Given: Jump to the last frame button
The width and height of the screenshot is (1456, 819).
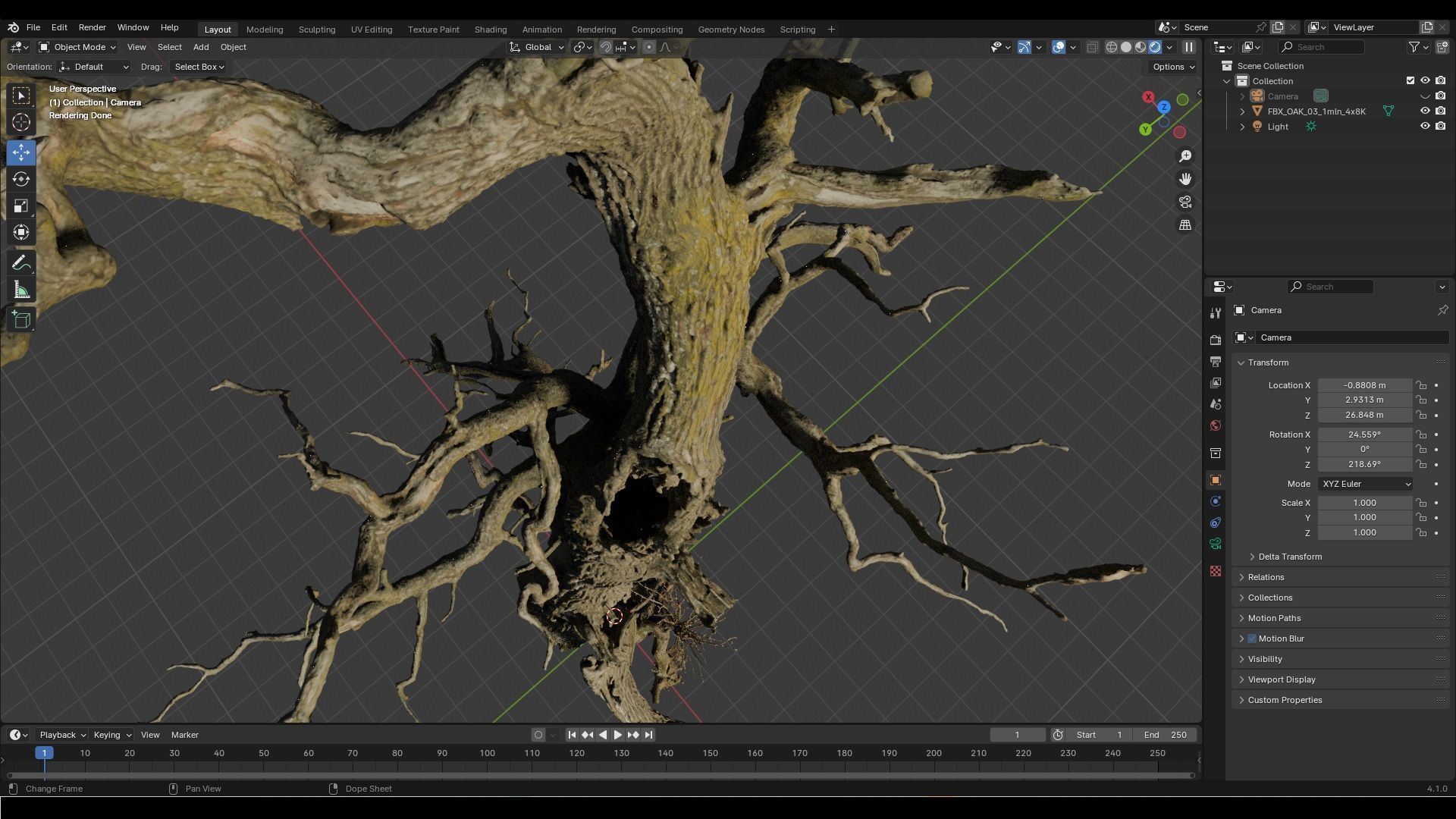Looking at the screenshot, I should point(648,735).
